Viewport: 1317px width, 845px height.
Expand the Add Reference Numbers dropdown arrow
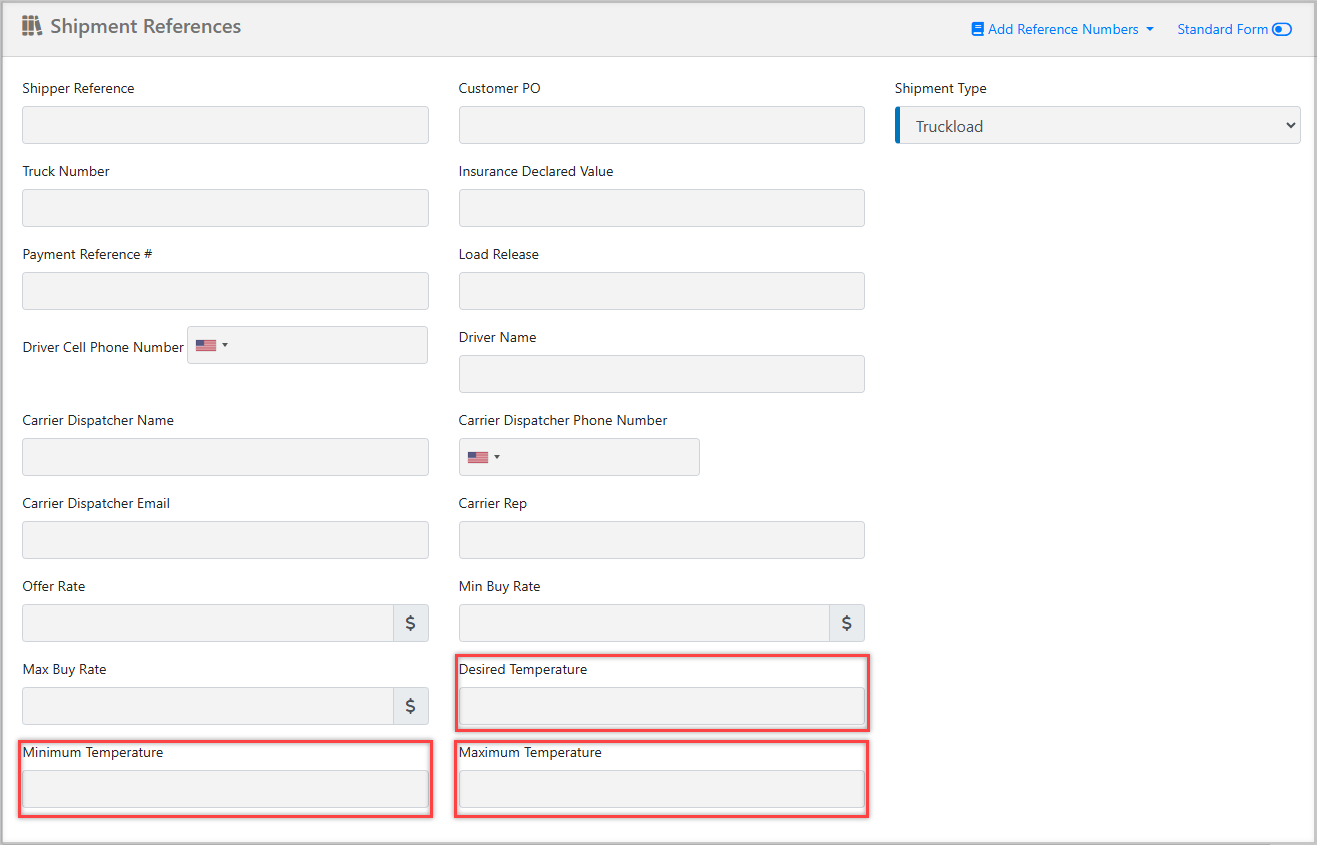1150,29
